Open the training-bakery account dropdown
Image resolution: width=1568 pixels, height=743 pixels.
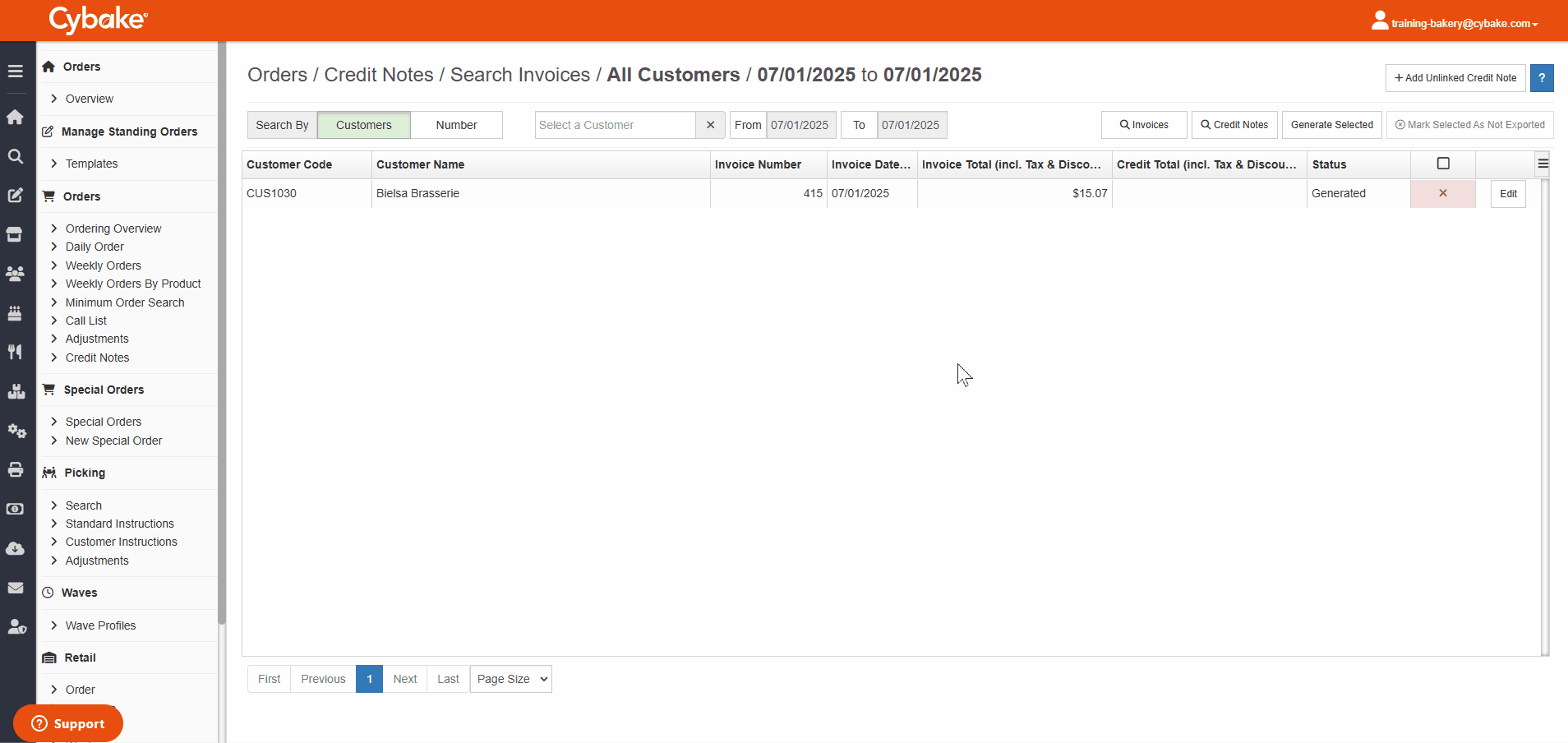(1455, 22)
